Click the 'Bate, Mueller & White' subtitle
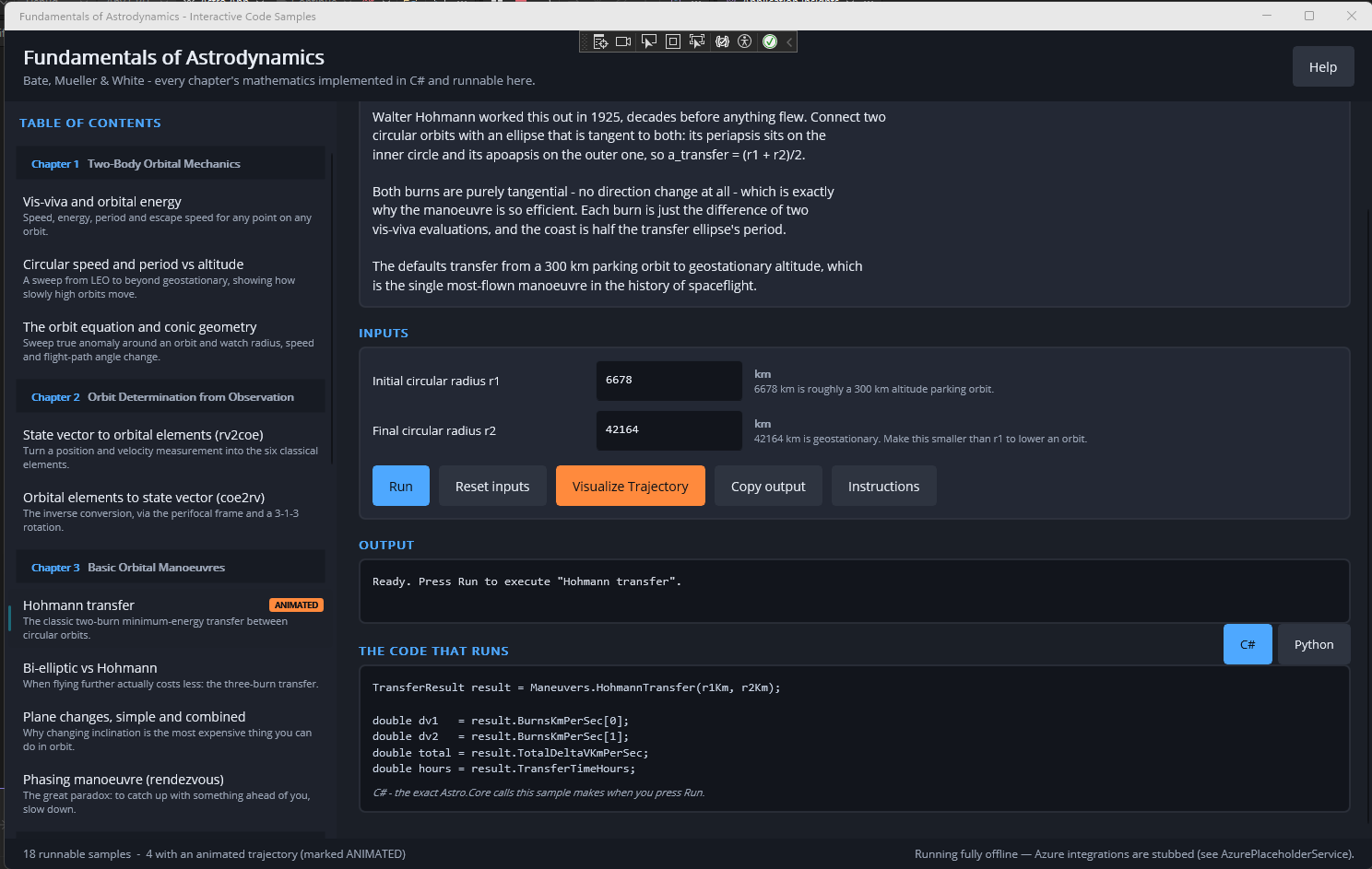This screenshot has height=869, width=1372. coord(278,80)
